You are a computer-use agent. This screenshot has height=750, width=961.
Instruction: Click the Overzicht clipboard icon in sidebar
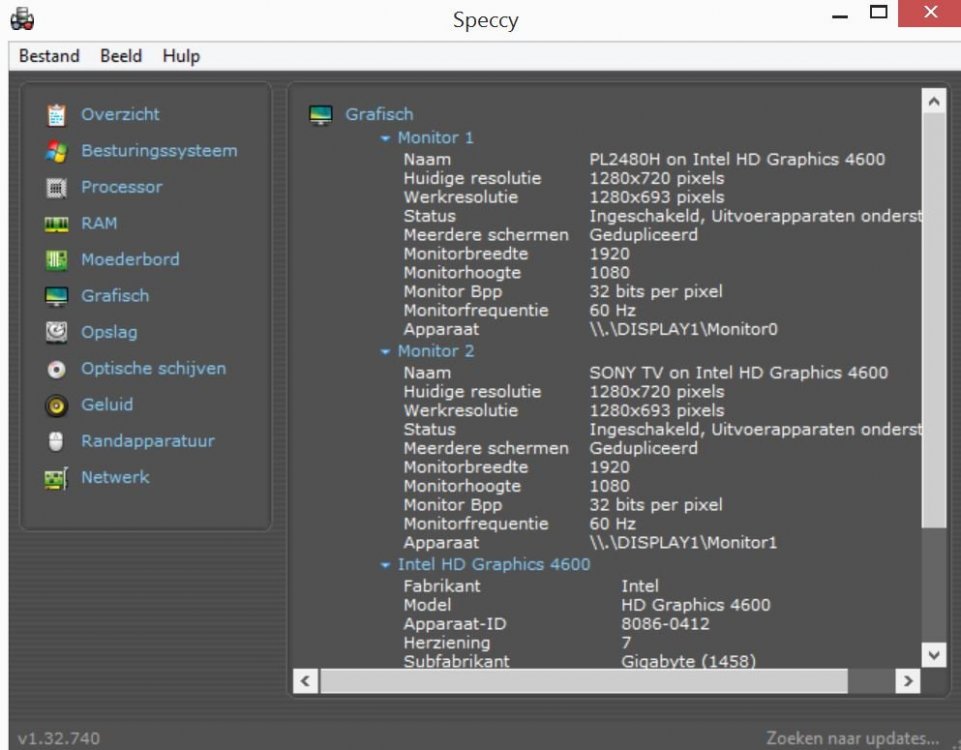(57, 115)
